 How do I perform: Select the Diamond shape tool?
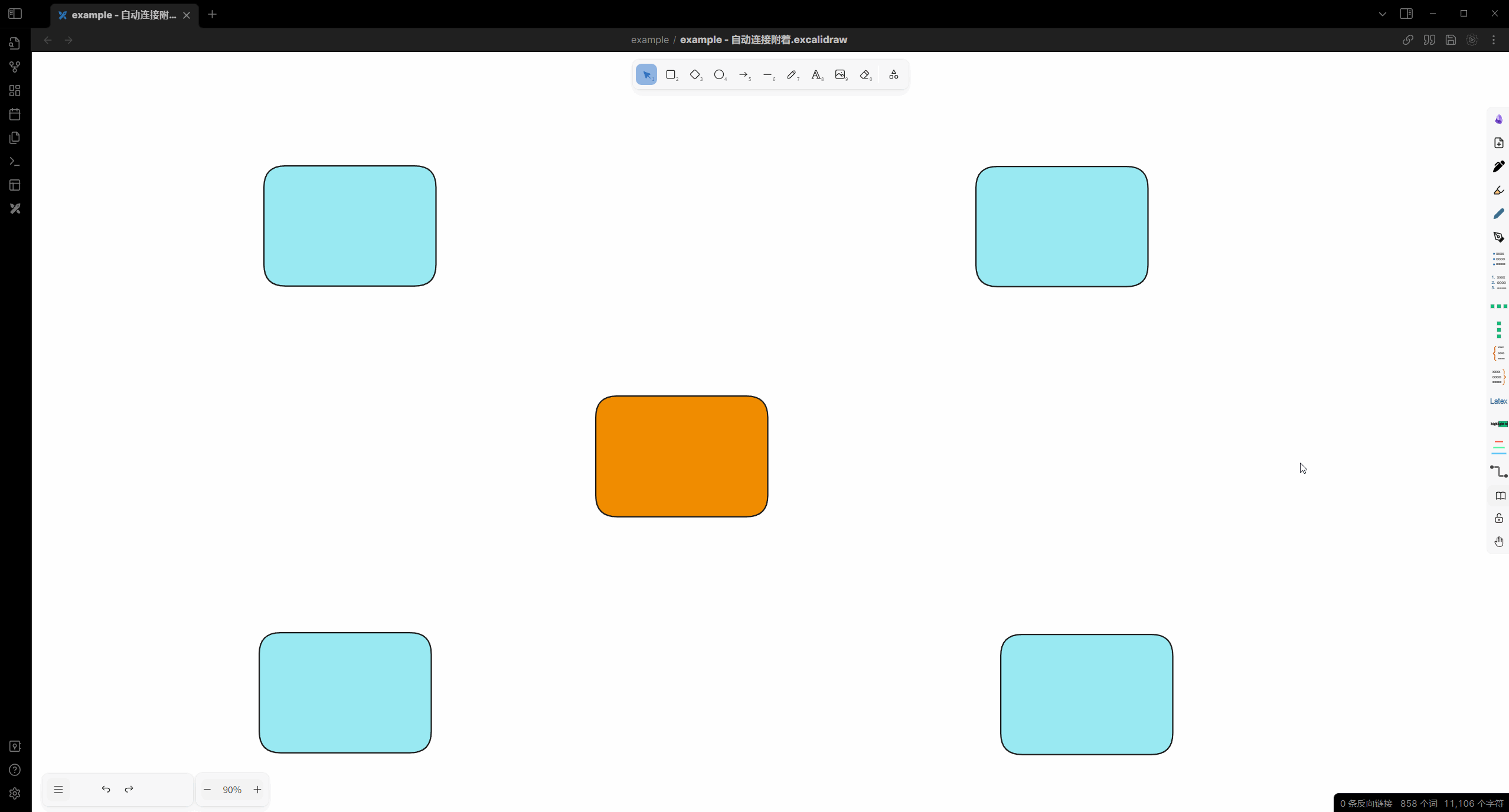tap(695, 75)
